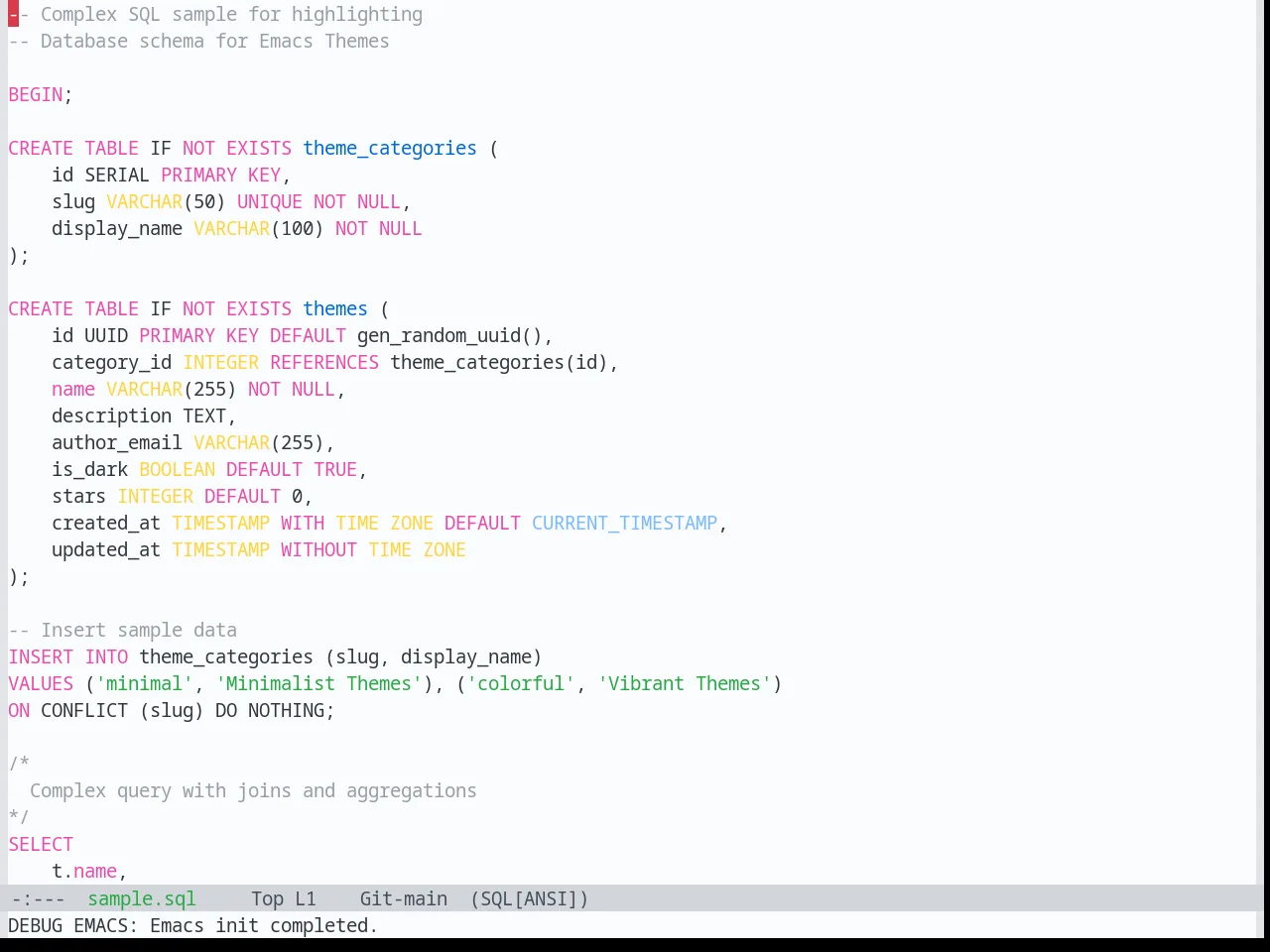Click the TRUE default value
Viewport: 1270px width, 952px height.
click(335, 469)
